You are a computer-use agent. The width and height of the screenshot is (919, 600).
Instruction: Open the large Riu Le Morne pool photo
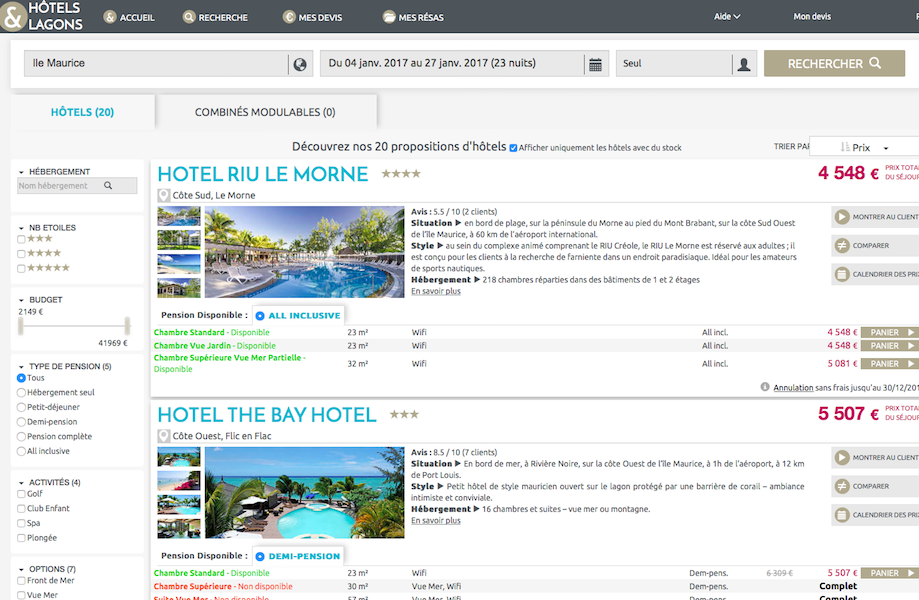click(x=304, y=252)
